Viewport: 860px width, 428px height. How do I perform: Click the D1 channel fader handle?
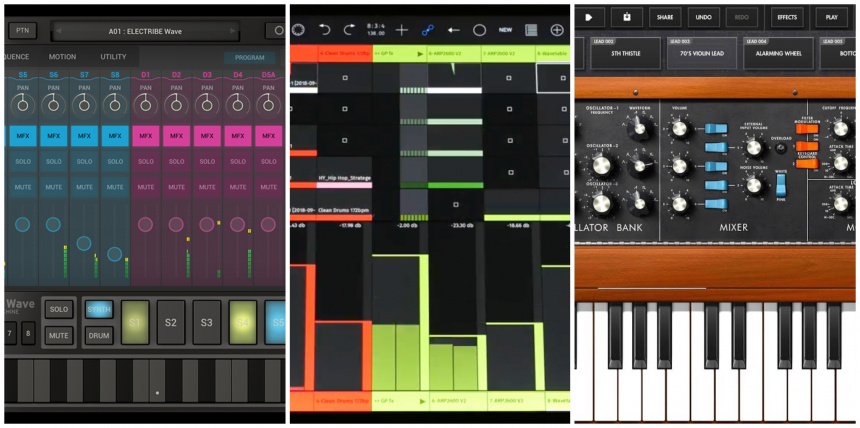click(x=145, y=224)
